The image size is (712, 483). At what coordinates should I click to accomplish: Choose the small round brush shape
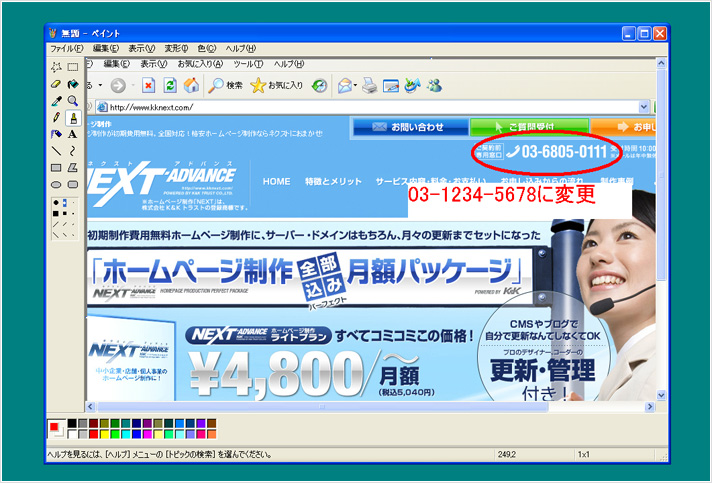[x=73, y=202]
